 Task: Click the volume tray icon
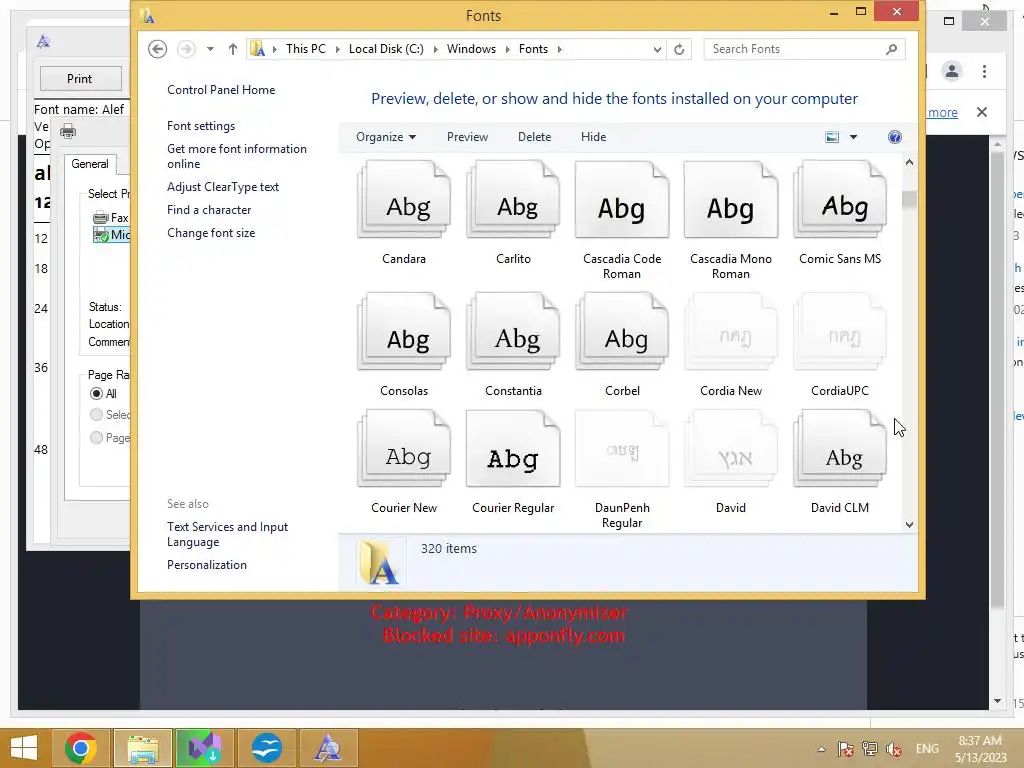(x=894, y=749)
